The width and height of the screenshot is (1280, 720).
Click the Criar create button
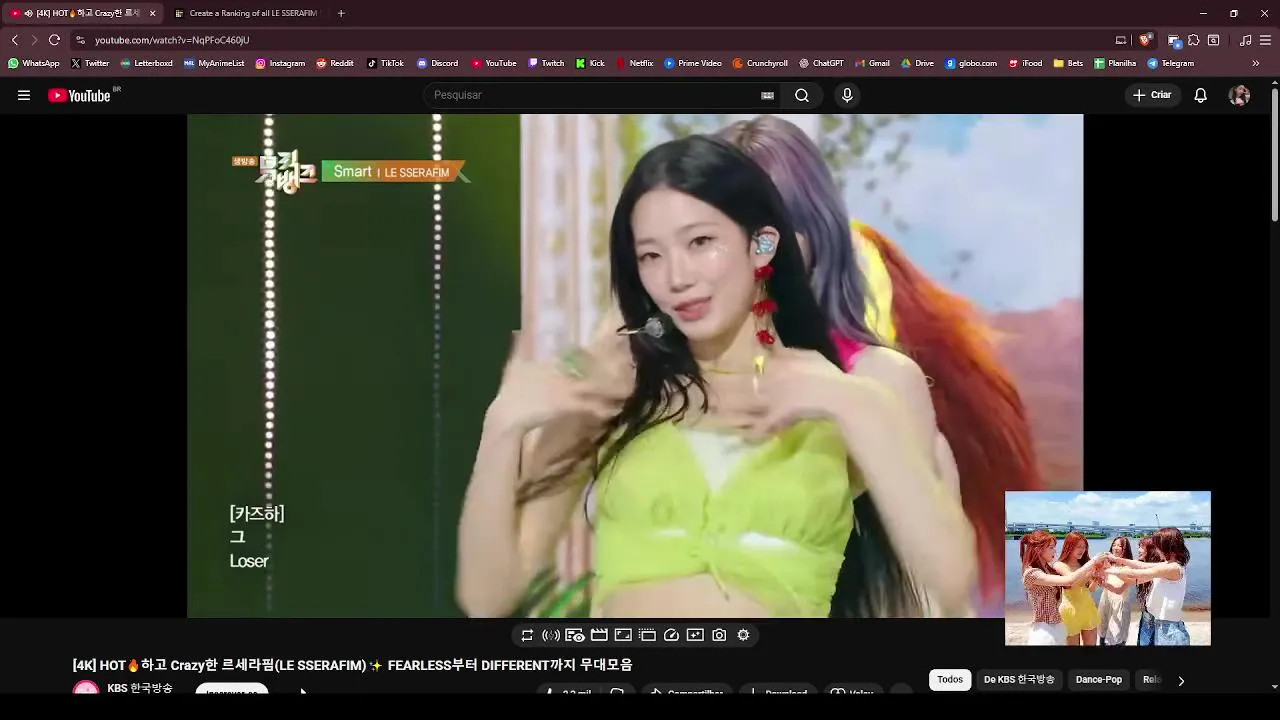click(x=1152, y=95)
